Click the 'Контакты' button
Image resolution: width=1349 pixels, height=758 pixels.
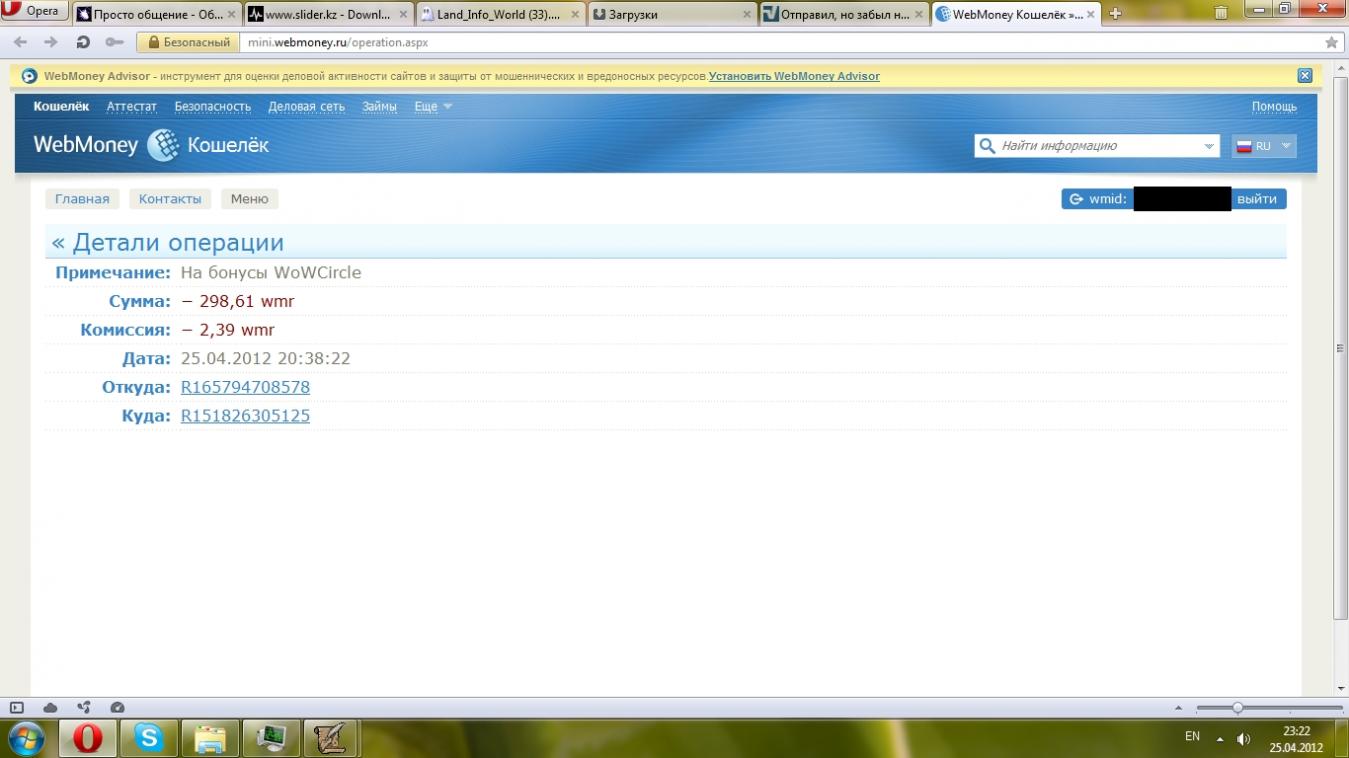coord(170,199)
